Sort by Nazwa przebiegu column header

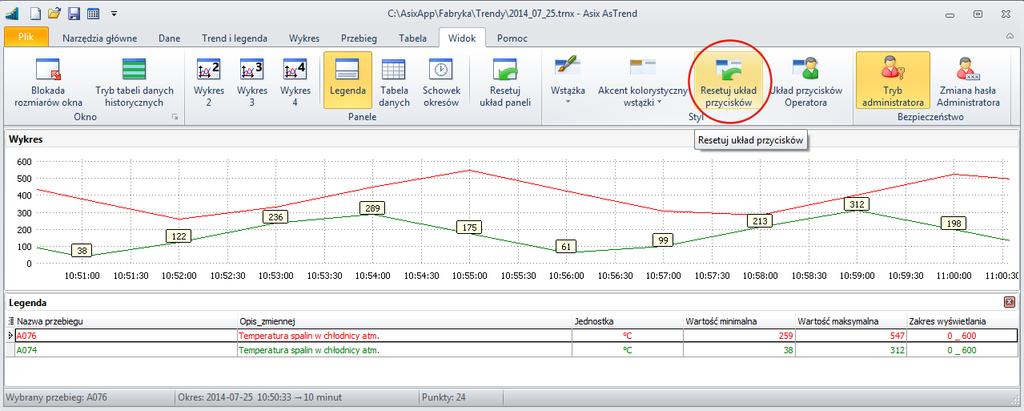click(x=126, y=321)
